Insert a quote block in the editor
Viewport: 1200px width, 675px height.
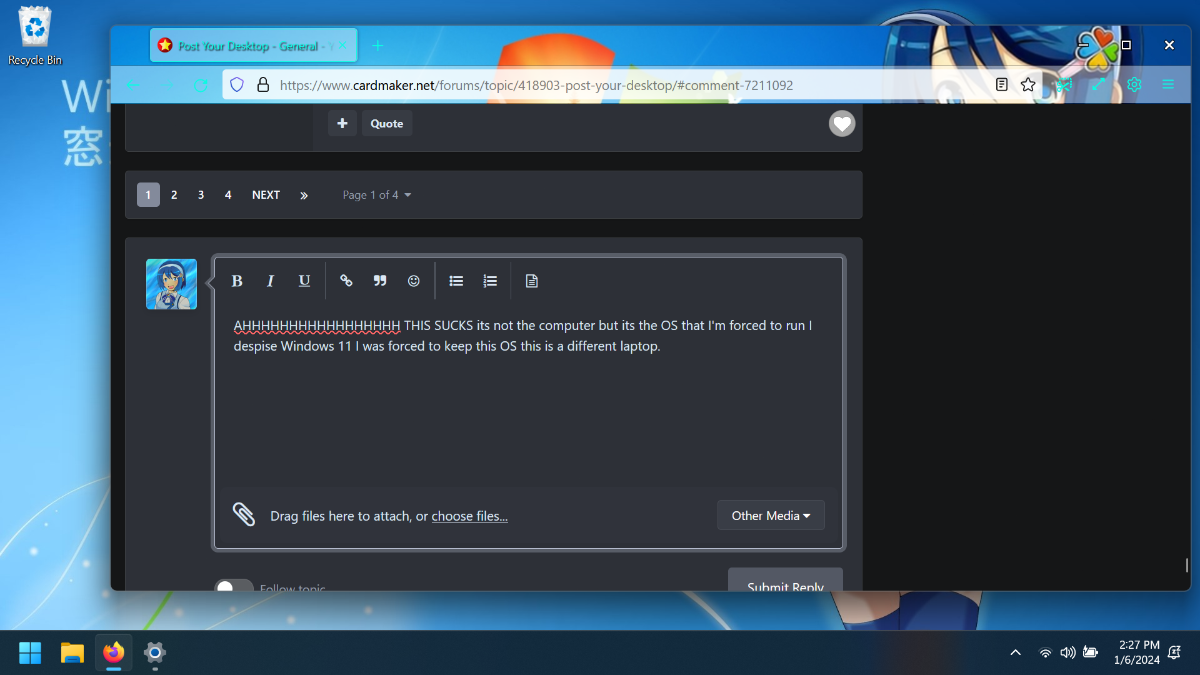[380, 281]
